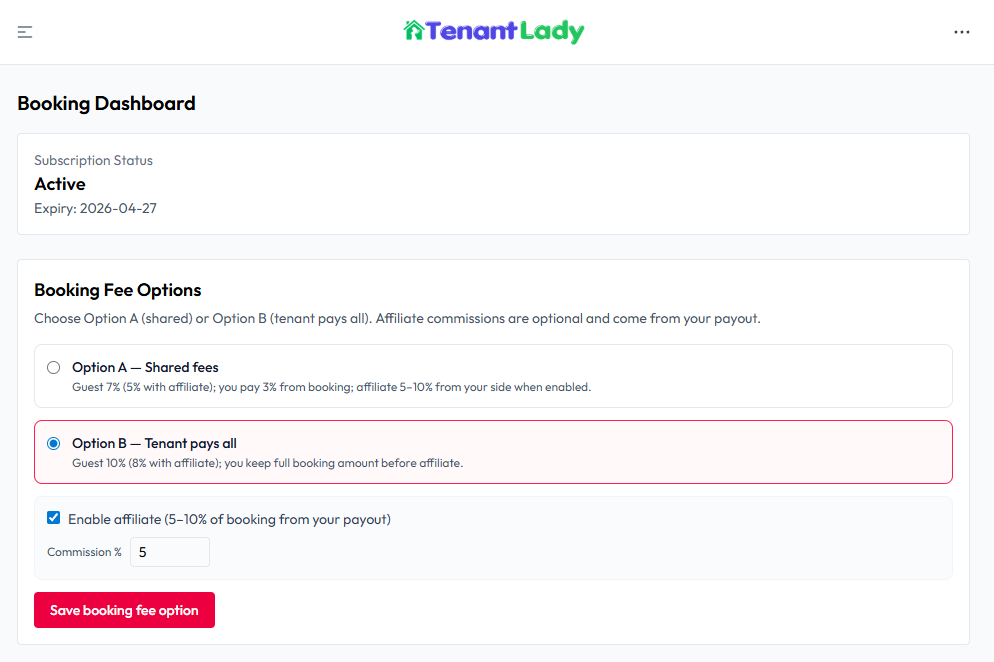Click the Active subscription status text
This screenshot has width=994, height=662.
60,184
